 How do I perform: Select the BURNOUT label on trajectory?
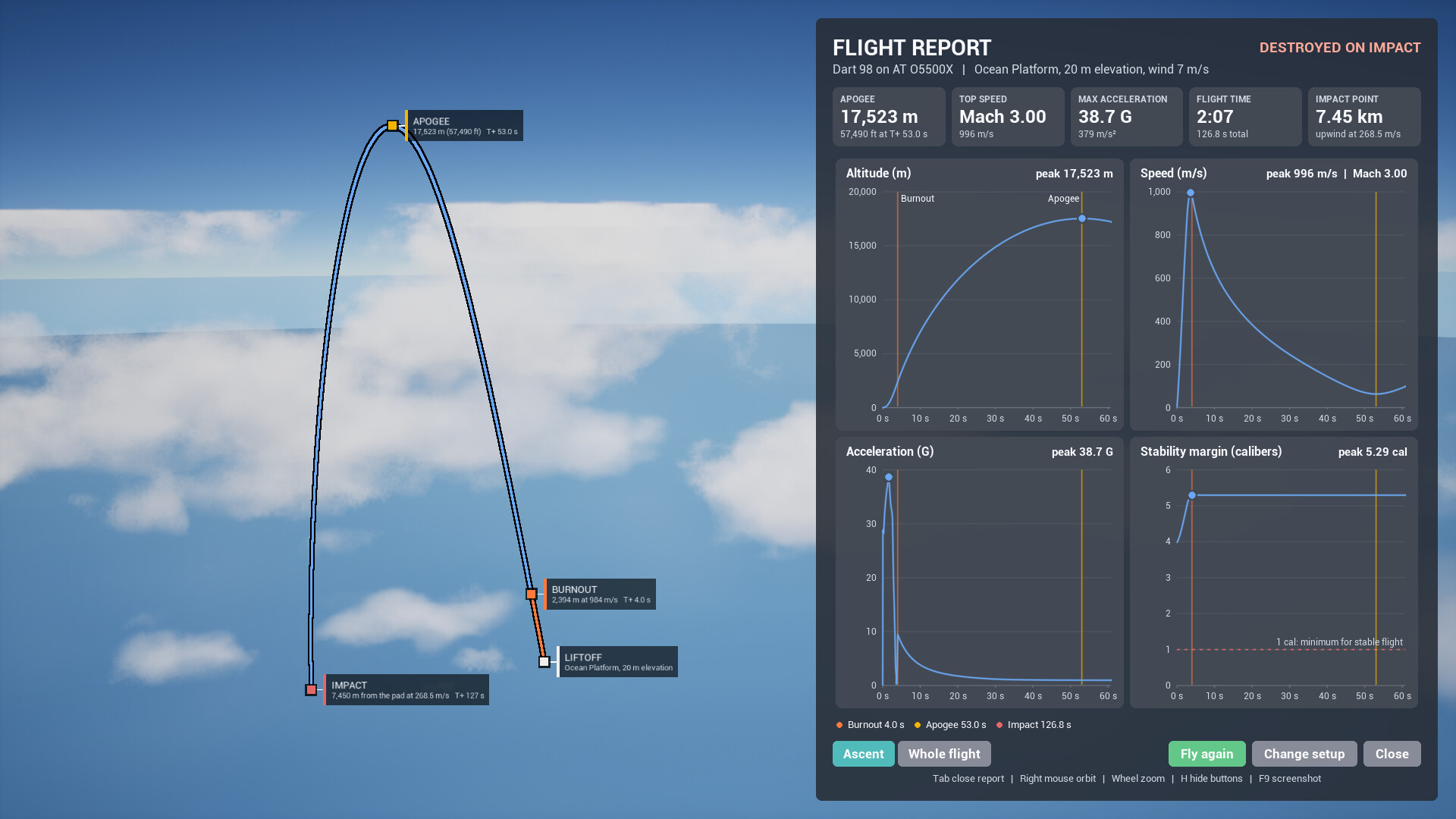(600, 594)
